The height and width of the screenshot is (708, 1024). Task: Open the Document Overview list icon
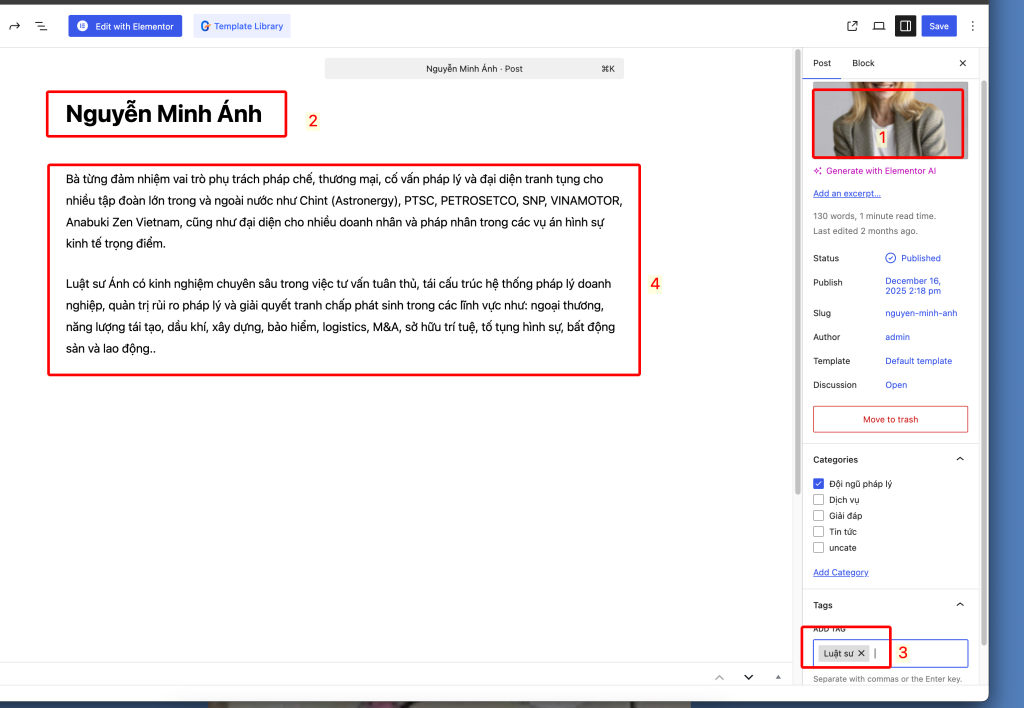click(x=41, y=26)
